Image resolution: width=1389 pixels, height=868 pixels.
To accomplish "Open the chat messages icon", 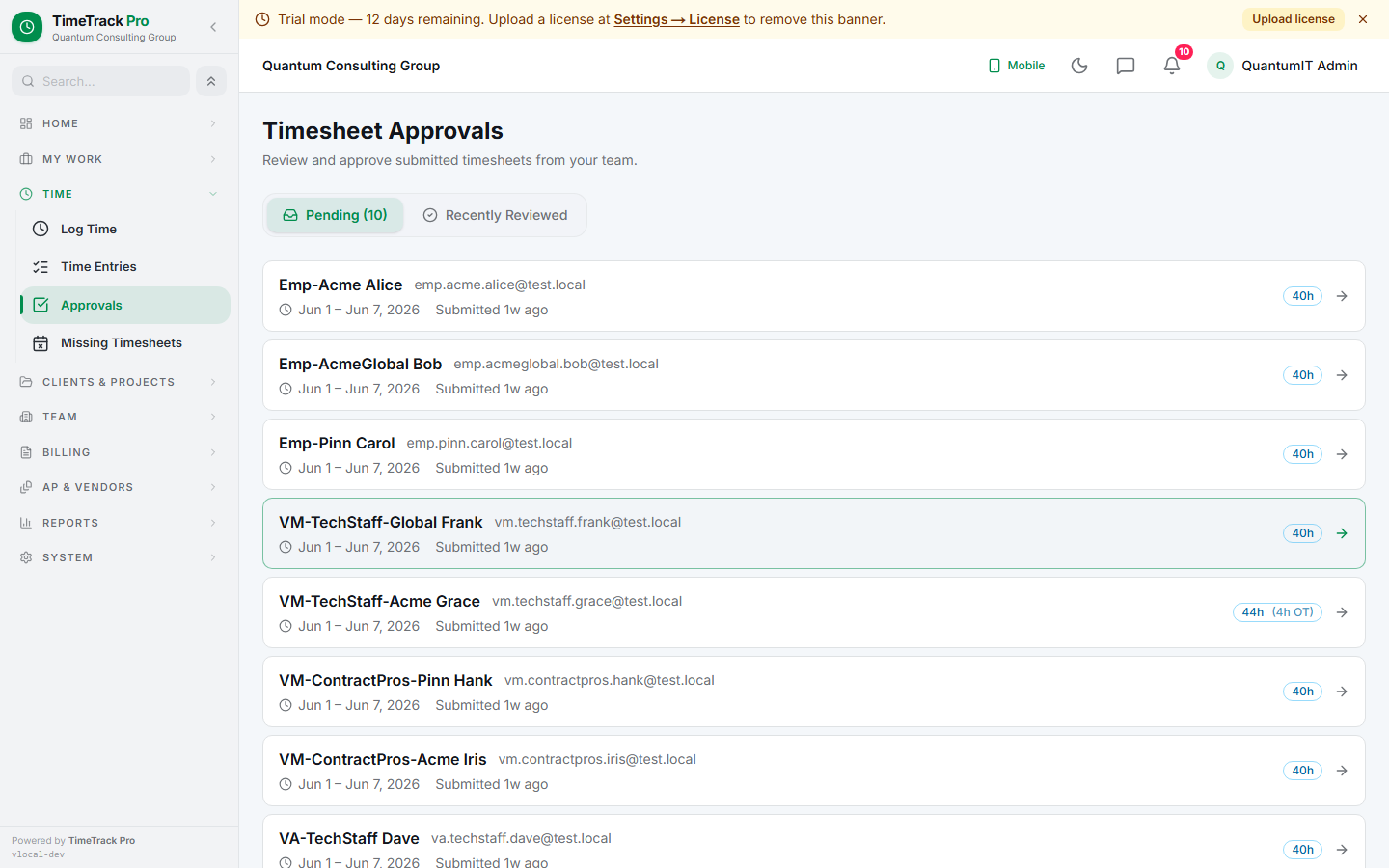I will coord(1126,66).
